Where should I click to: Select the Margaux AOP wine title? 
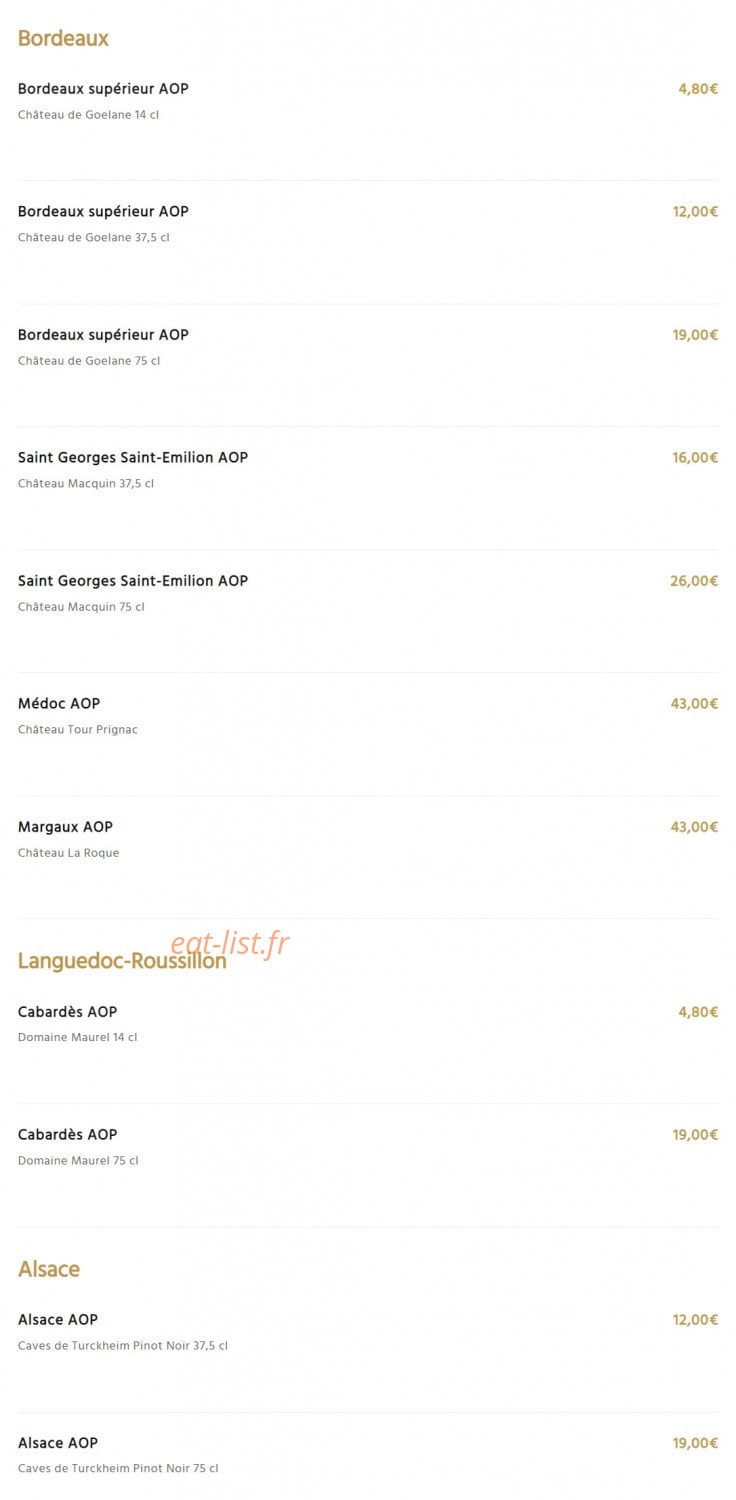click(x=65, y=827)
